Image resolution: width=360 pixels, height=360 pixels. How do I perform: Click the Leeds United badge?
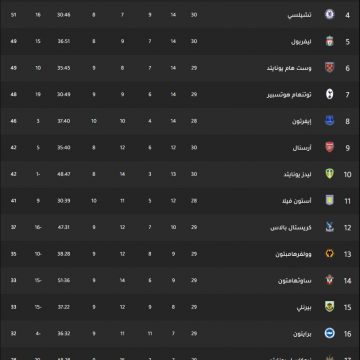coord(329,174)
